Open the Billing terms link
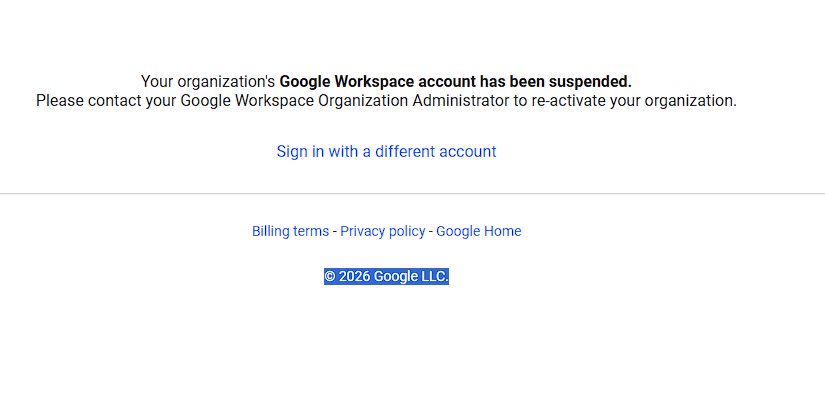Viewport: 825px width, 410px height. coord(290,231)
